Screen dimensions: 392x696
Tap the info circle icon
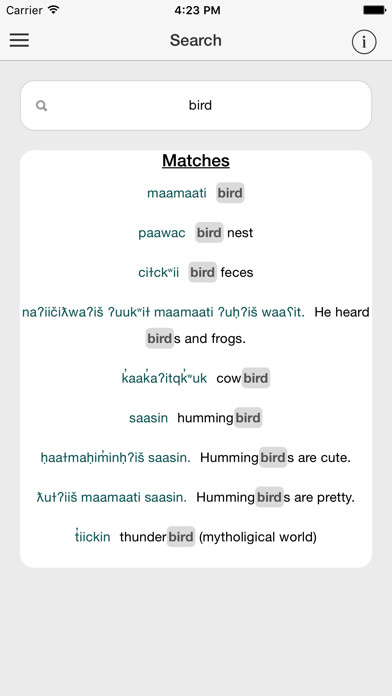pos(364,42)
